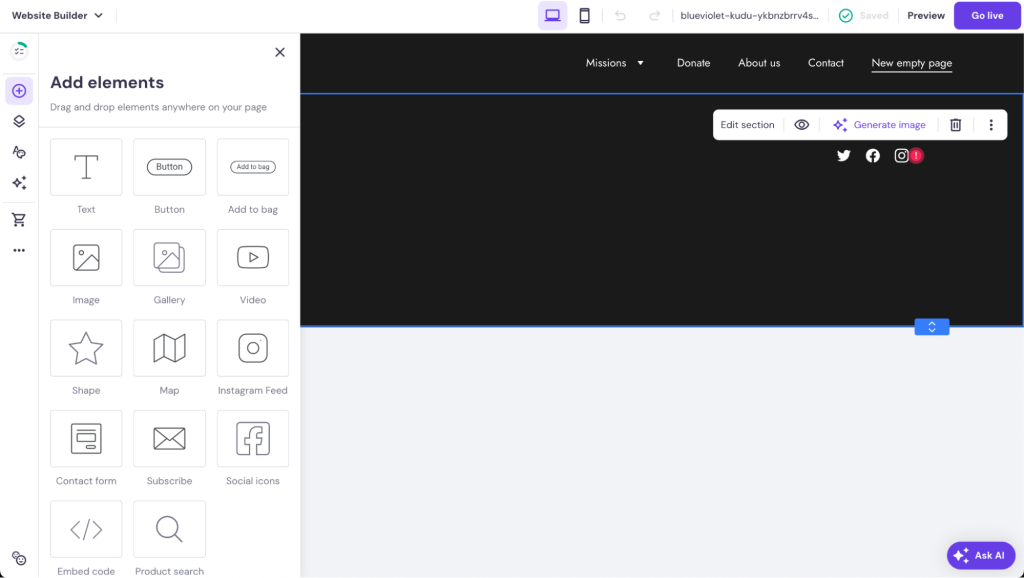Viewport: 1024px width, 578px height.
Task: Delete the section using the trash icon
Action: 955,124
